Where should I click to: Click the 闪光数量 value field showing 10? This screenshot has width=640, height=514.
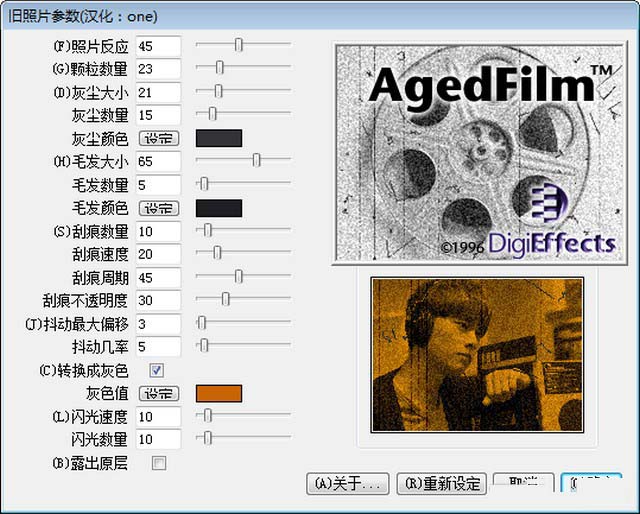click(158, 439)
